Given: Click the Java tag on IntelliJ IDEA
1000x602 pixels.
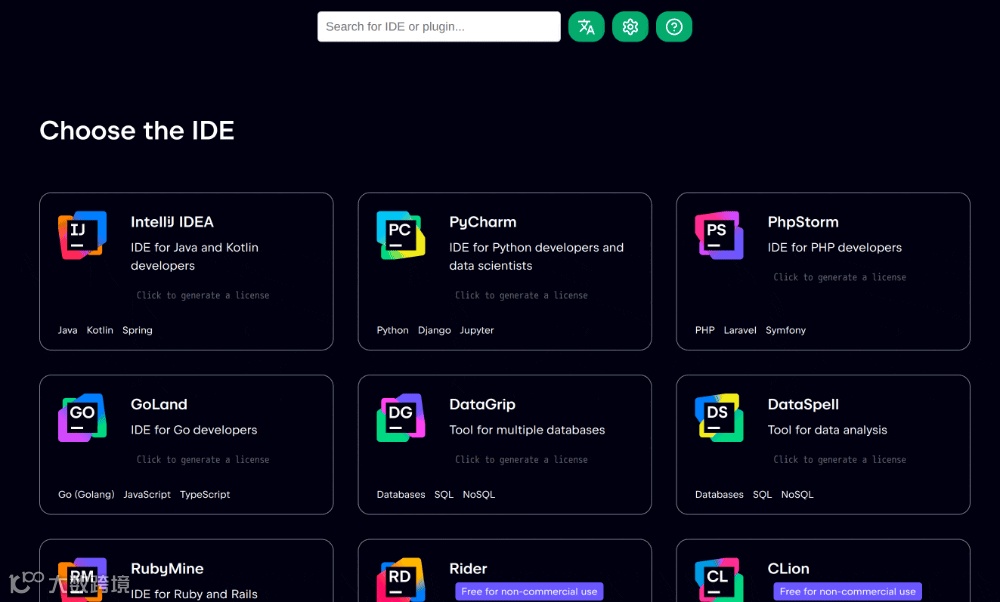Looking at the screenshot, I should (x=68, y=330).
